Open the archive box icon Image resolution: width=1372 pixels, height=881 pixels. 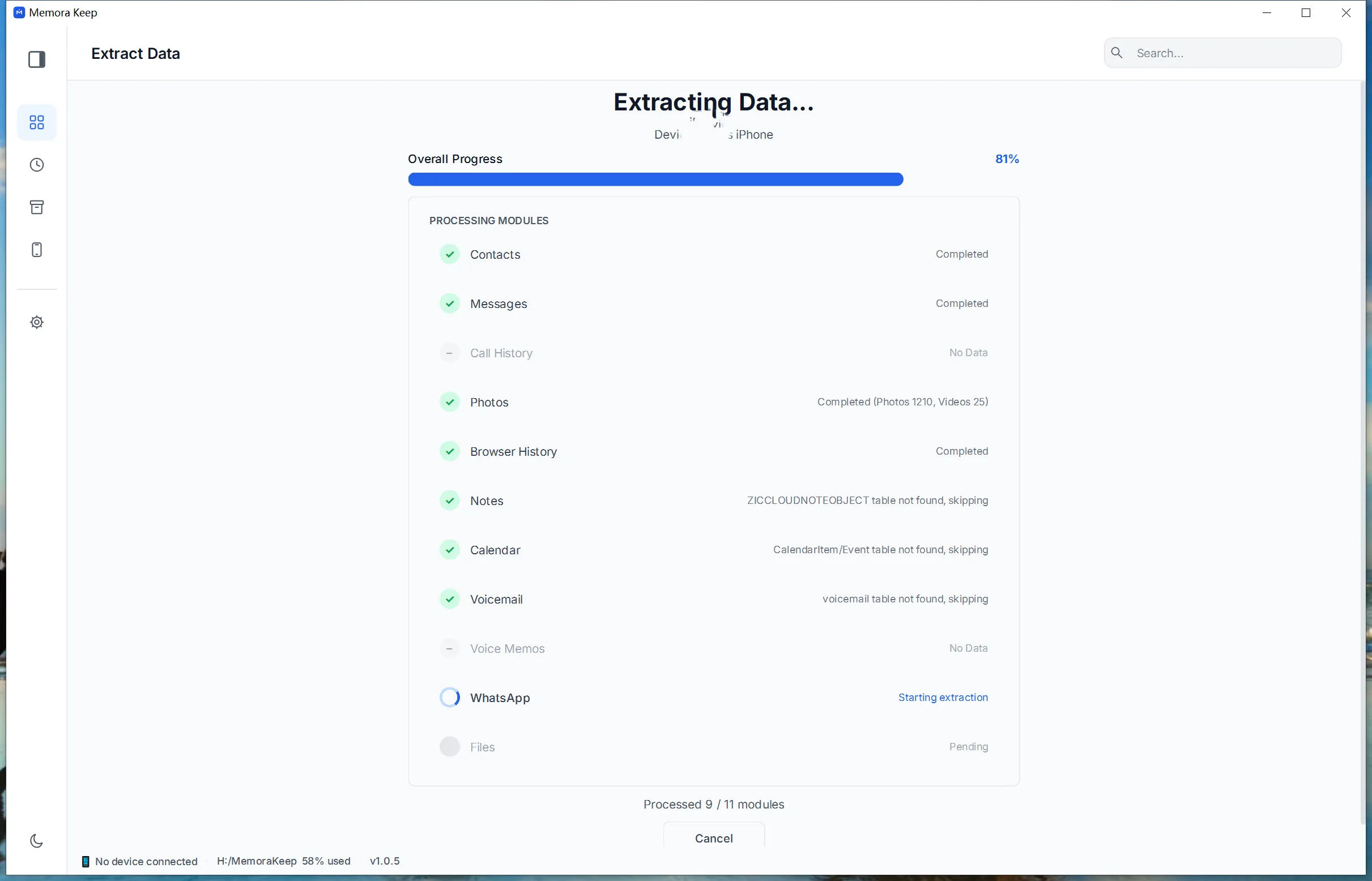(x=37, y=207)
